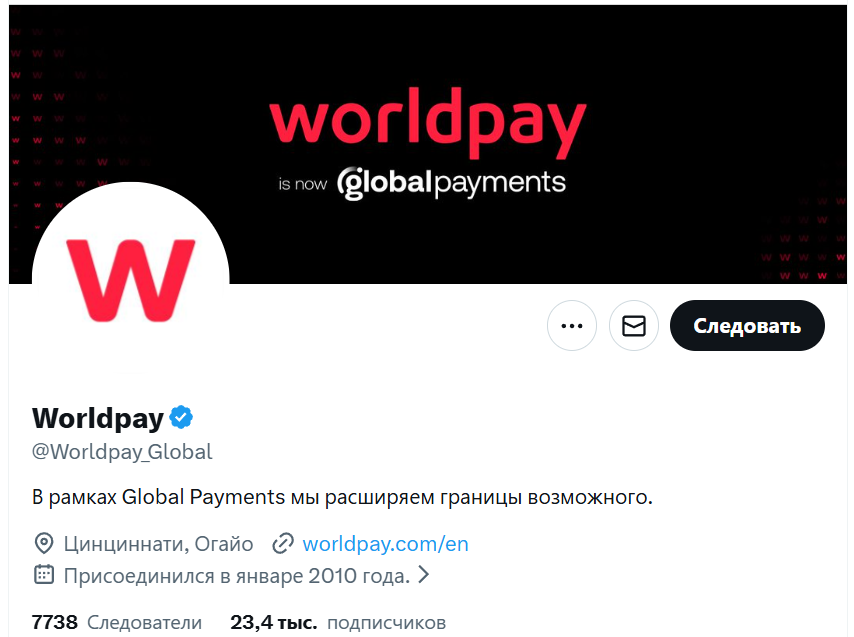Image resolution: width=854 pixels, height=637 pixels.
Task: Open the black worldpay banner image
Action: [x=428, y=144]
